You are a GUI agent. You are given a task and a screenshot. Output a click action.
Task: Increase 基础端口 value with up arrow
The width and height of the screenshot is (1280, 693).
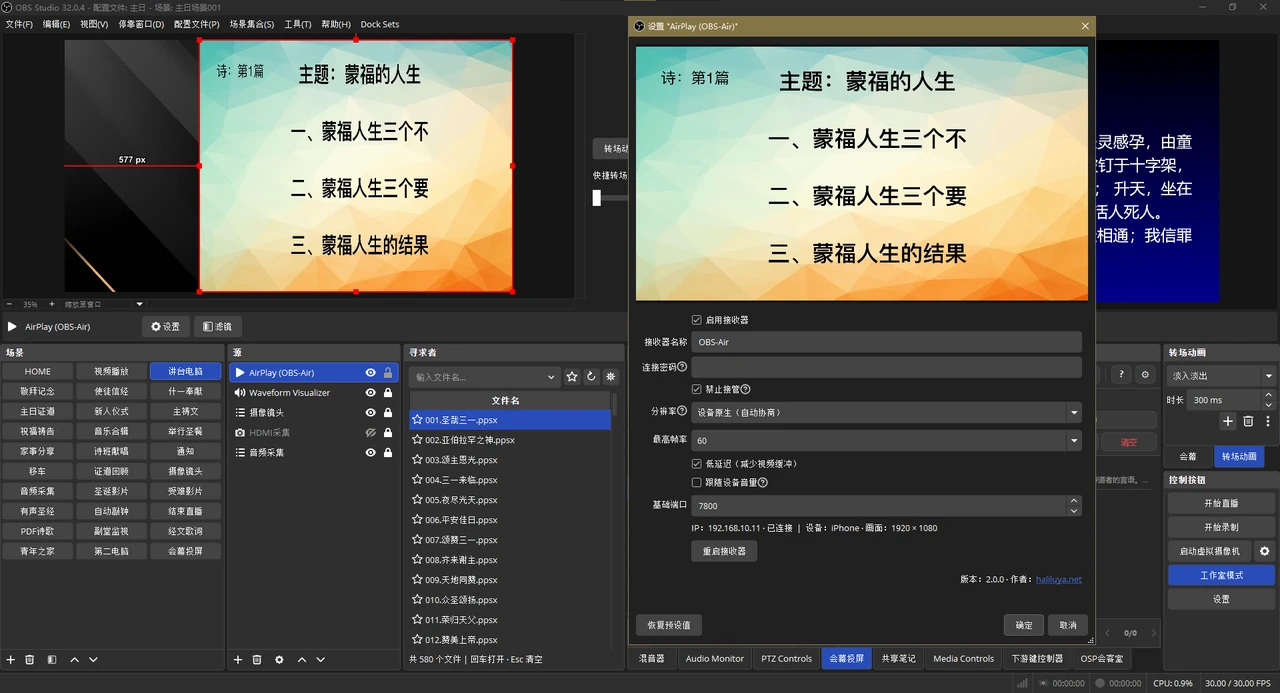click(x=1074, y=501)
